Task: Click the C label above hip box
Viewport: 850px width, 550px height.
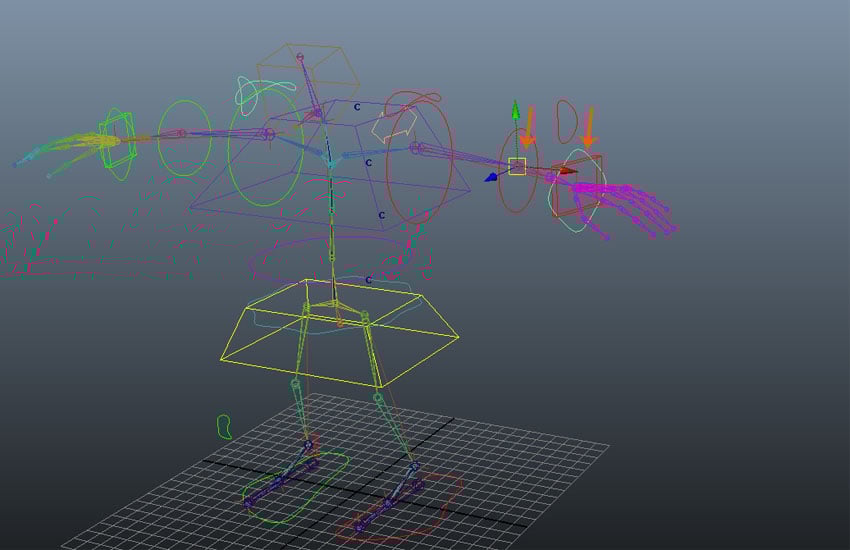Action: point(369,280)
